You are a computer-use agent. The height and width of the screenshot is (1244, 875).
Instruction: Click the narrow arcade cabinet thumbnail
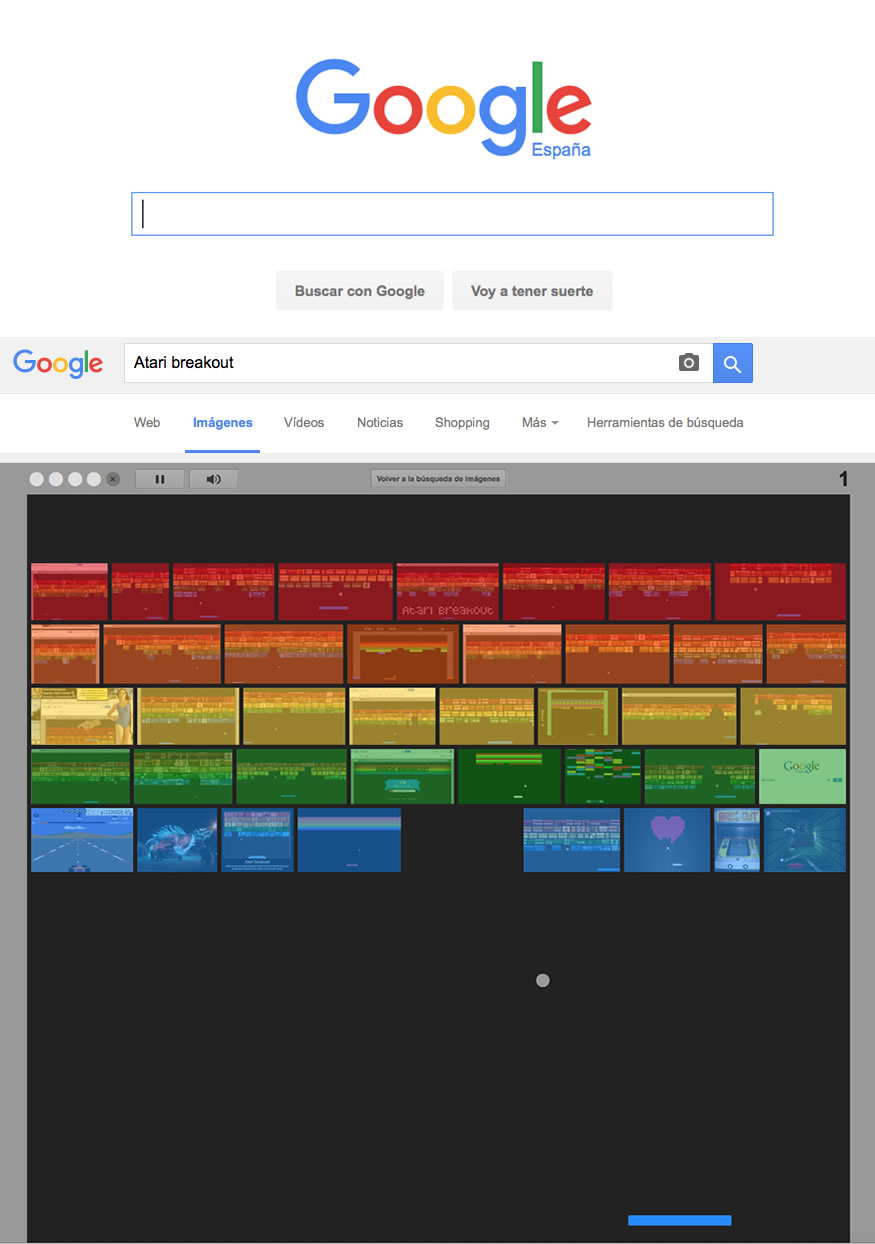coord(737,840)
